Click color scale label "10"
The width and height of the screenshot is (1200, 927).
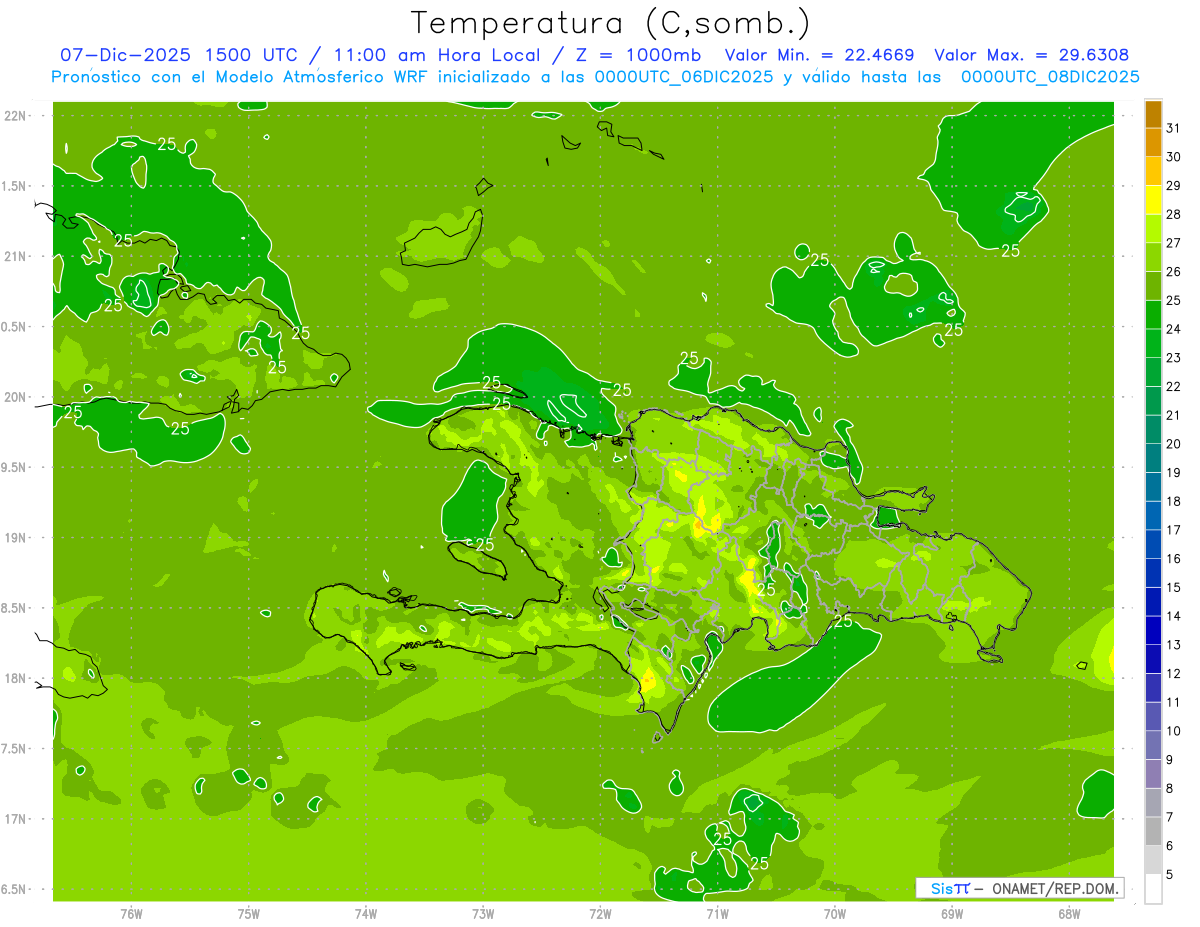1173,731
